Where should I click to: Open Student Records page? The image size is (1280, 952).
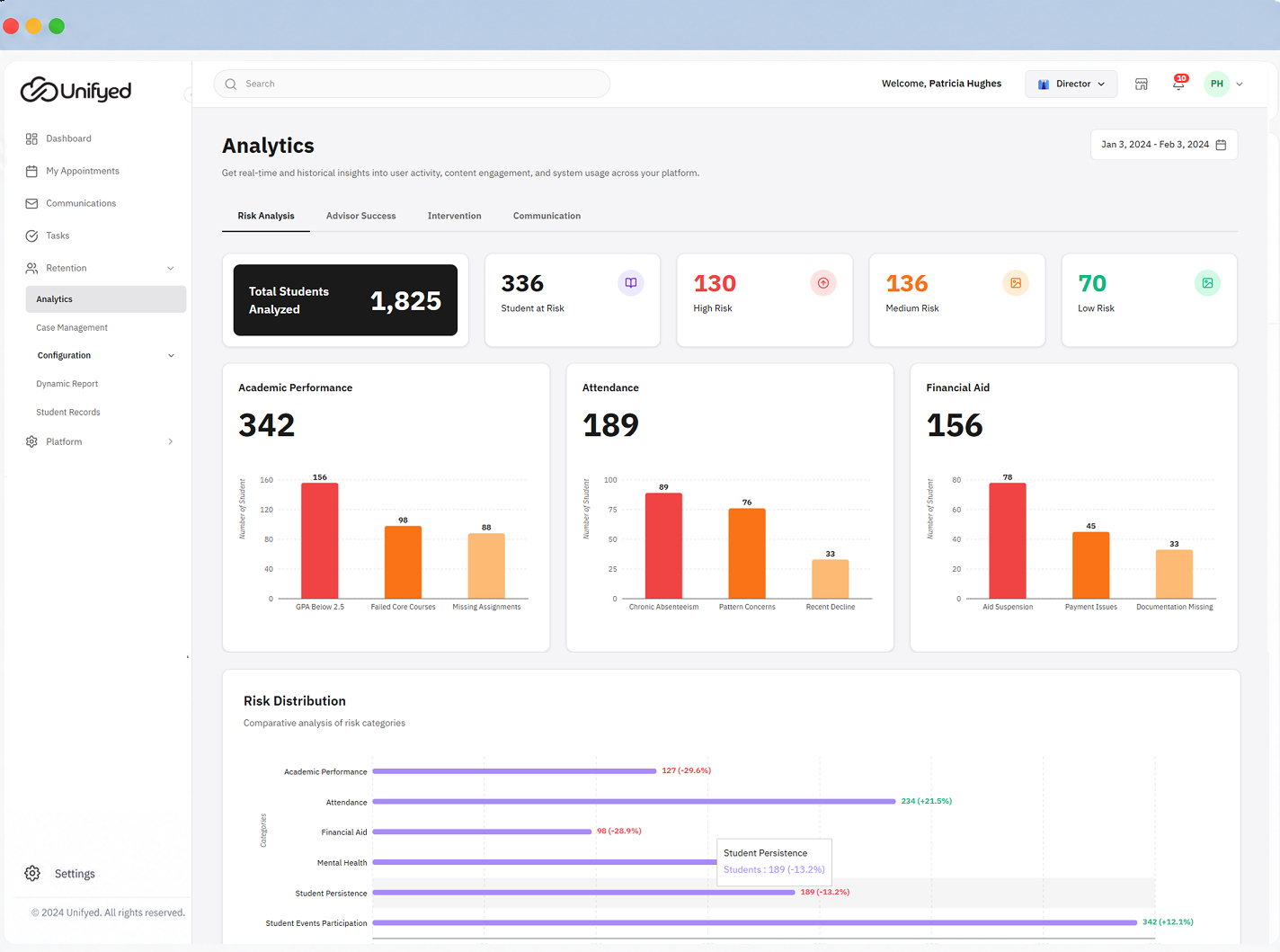pyautogui.click(x=68, y=413)
